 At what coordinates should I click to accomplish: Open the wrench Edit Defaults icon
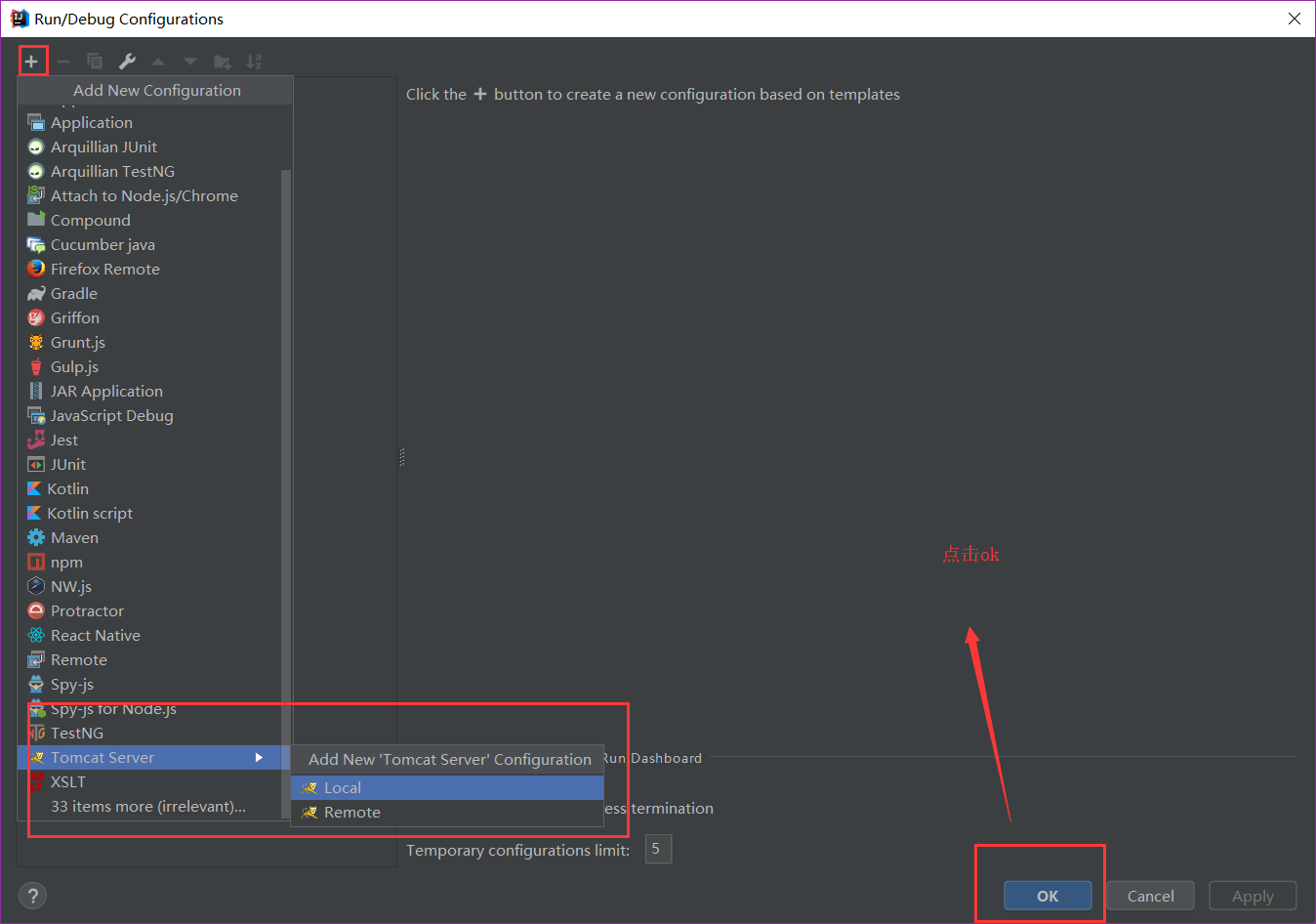(x=127, y=62)
